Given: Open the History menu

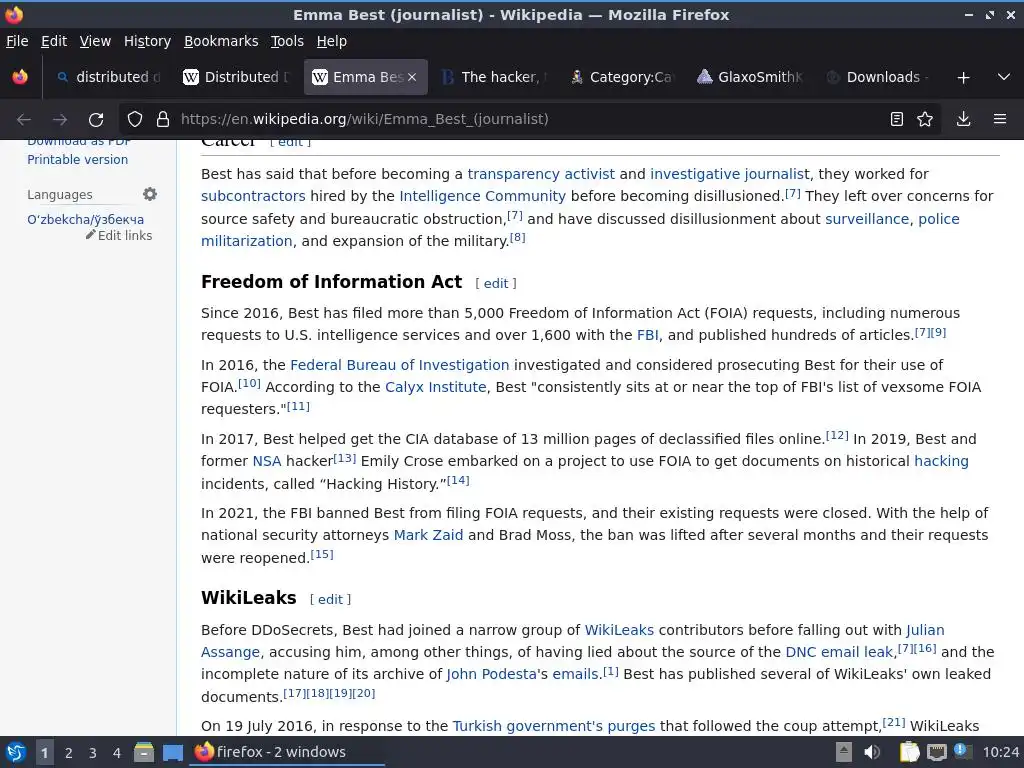Looking at the screenshot, I should [x=147, y=41].
